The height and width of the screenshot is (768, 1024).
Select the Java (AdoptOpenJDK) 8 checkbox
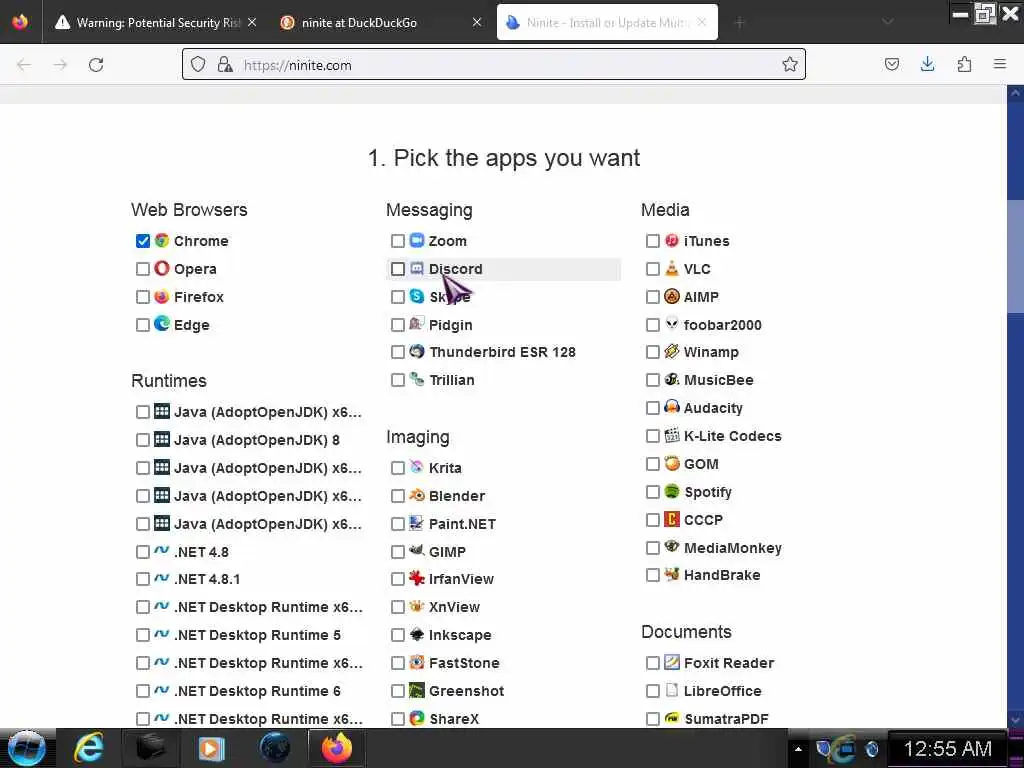(x=143, y=440)
